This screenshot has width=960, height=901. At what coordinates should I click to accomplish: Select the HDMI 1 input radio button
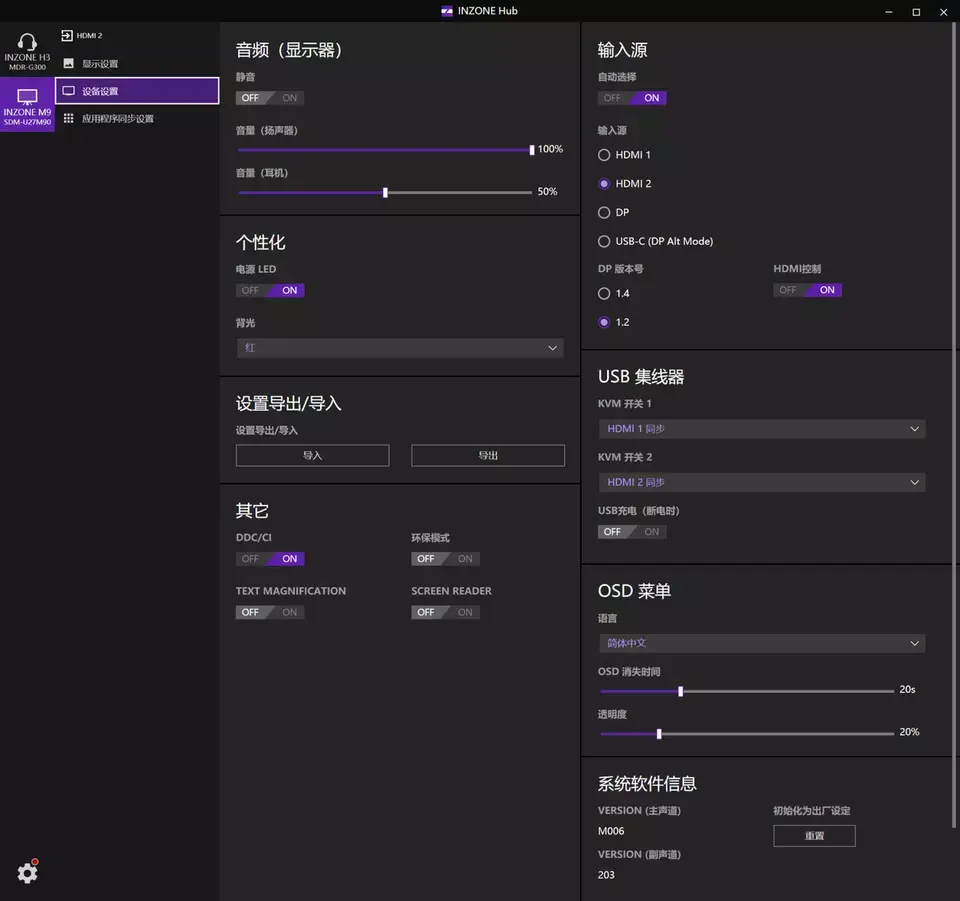pyautogui.click(x=604, y=155)
